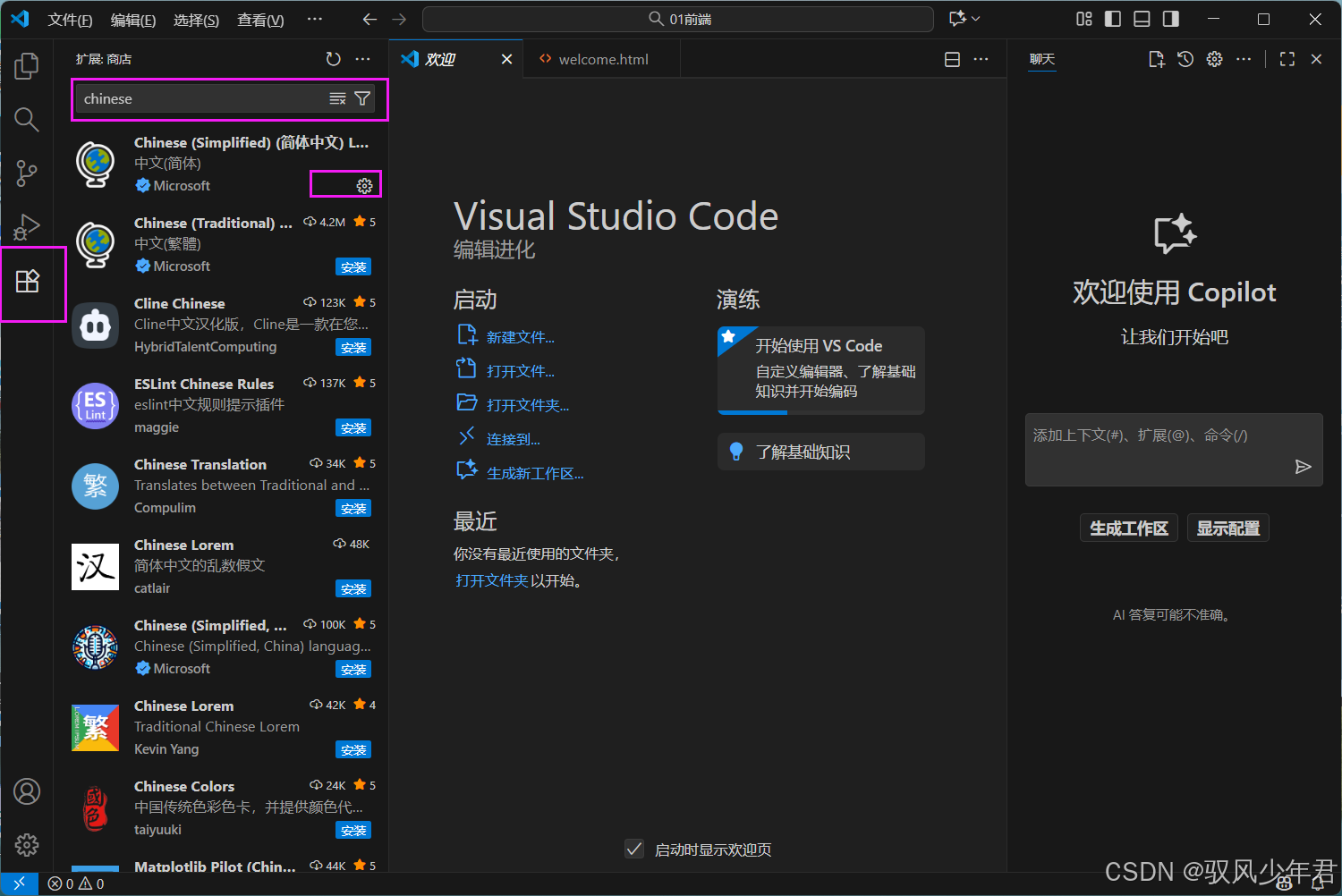Click 打开文件 link under 启动
This screenshot has width=1342, height=896.
pyautogui.click(x=521, y=371)
